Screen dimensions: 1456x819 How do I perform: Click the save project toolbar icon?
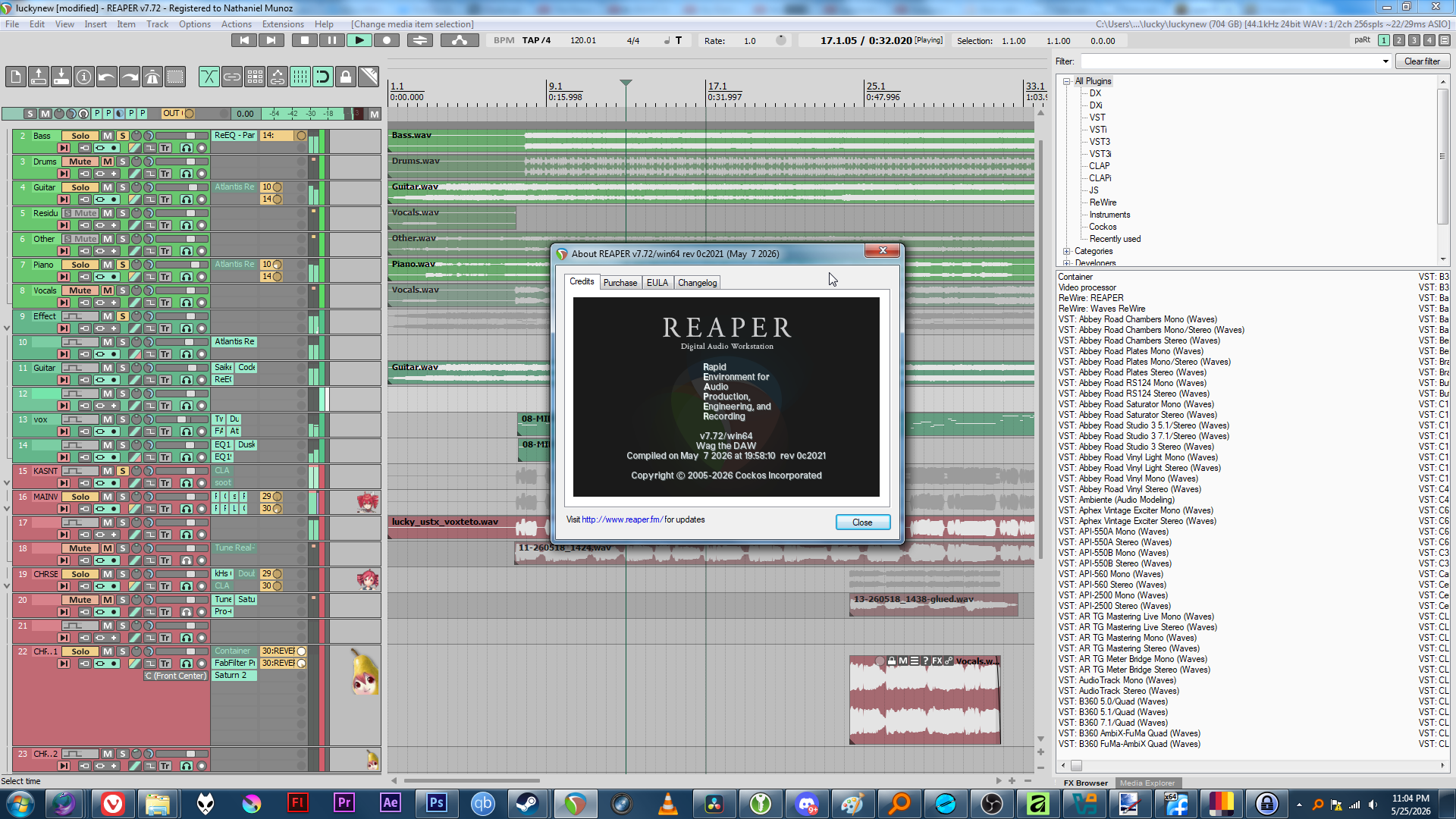[61, 77]
